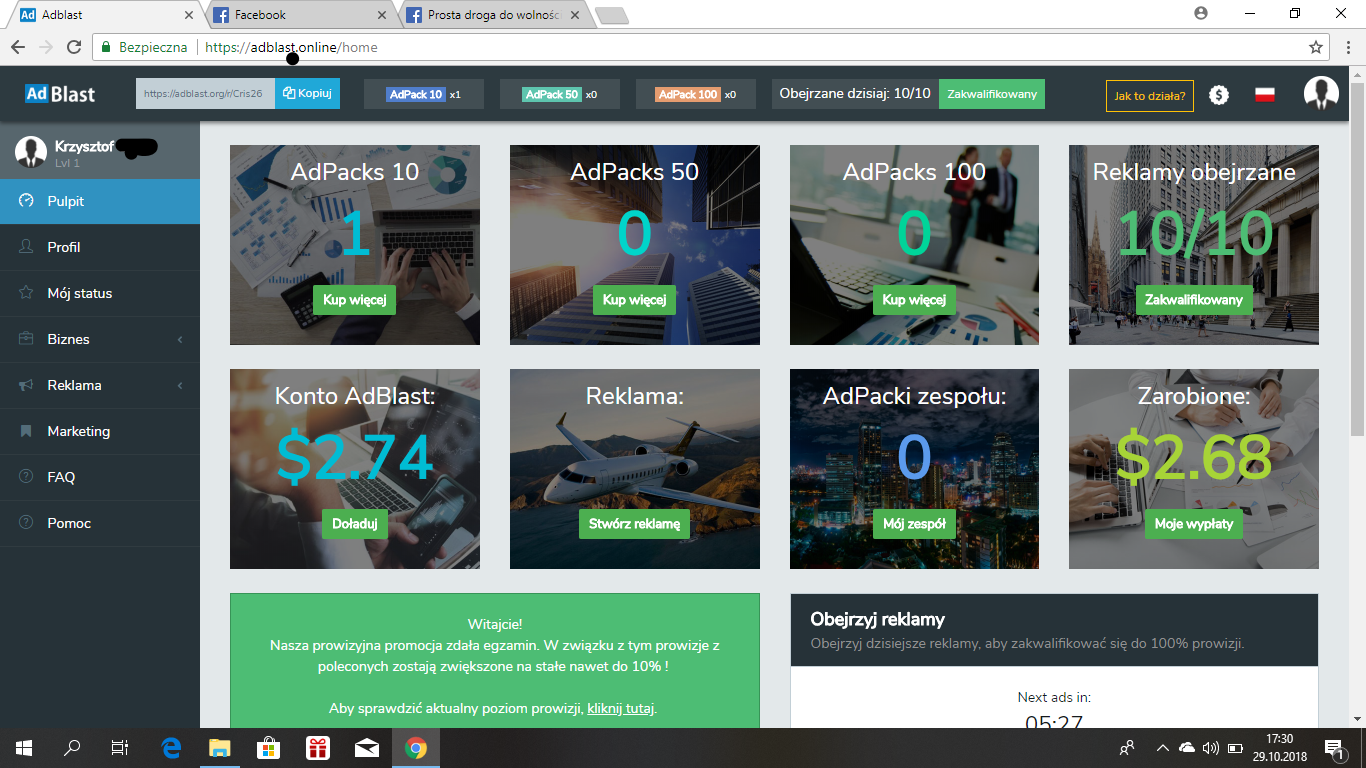The height and width of the screenshot is (768, 1366).
Task: Open Mój status in the sidebar
Action: (100, 293)
